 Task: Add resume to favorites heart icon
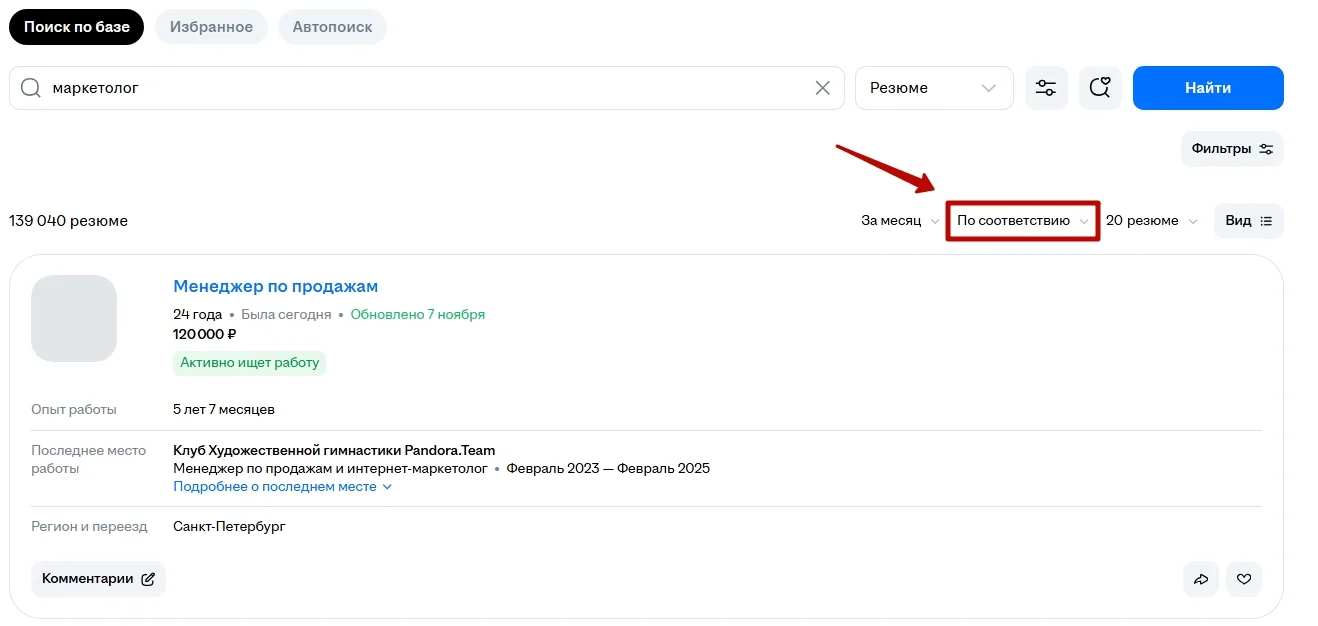pos(1244,578)
